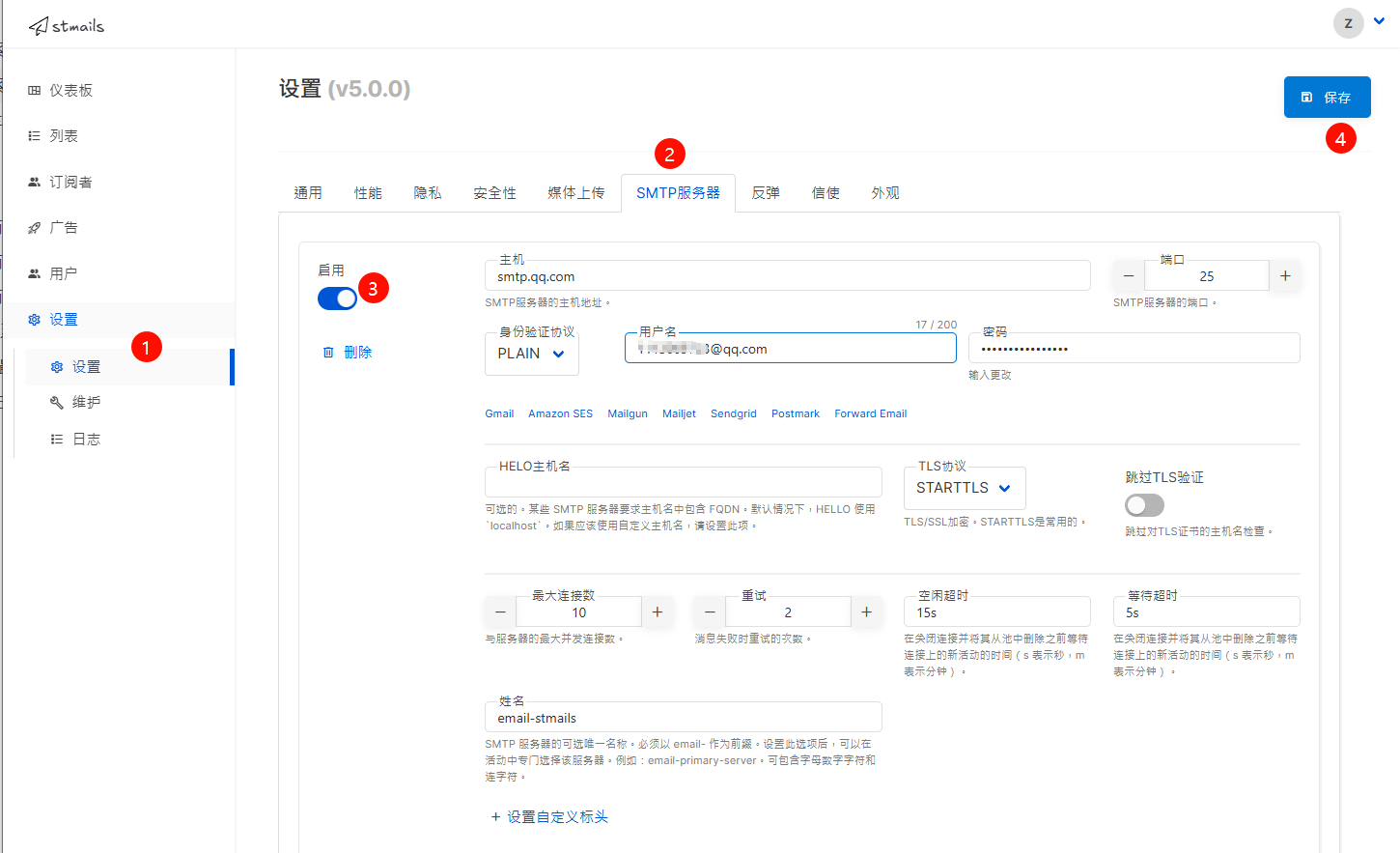Change the TLS协议 STARTTLS dropdown
This screenshot has height=853, width=1400.
click(x=963, y=488)
